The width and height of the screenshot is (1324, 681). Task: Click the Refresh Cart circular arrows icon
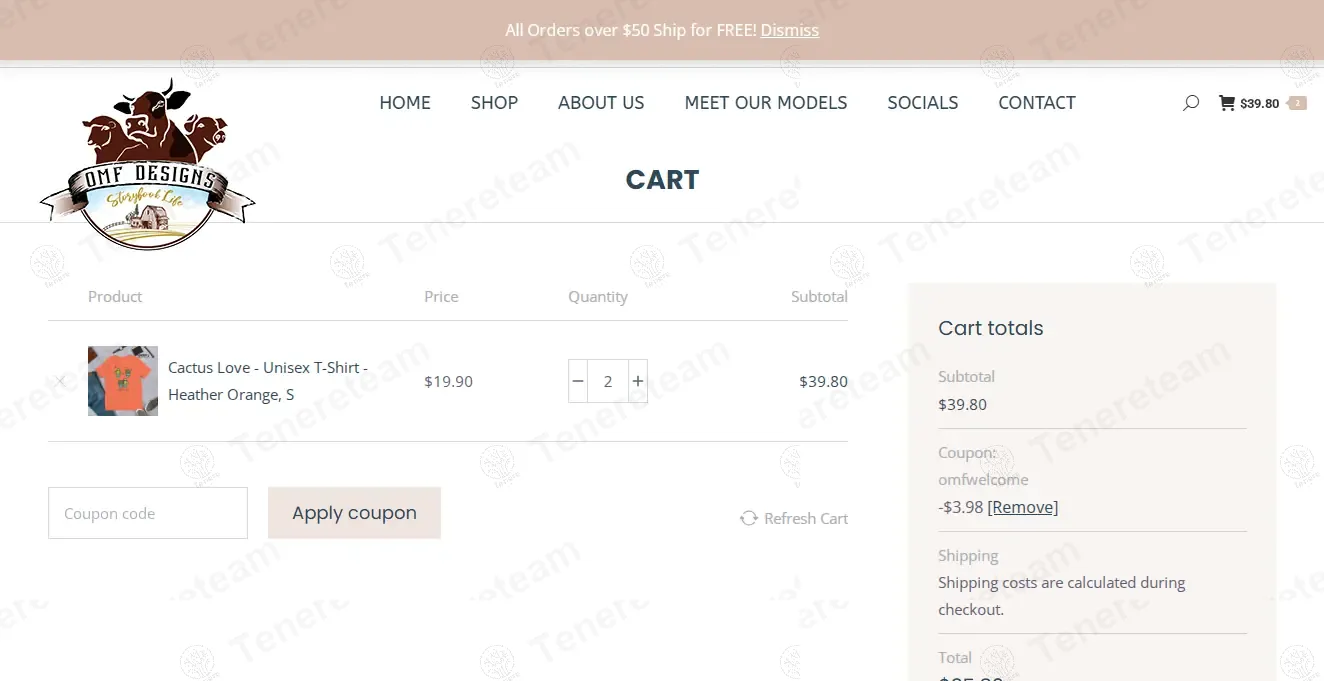pyautogui.click(x=749, y=518)
